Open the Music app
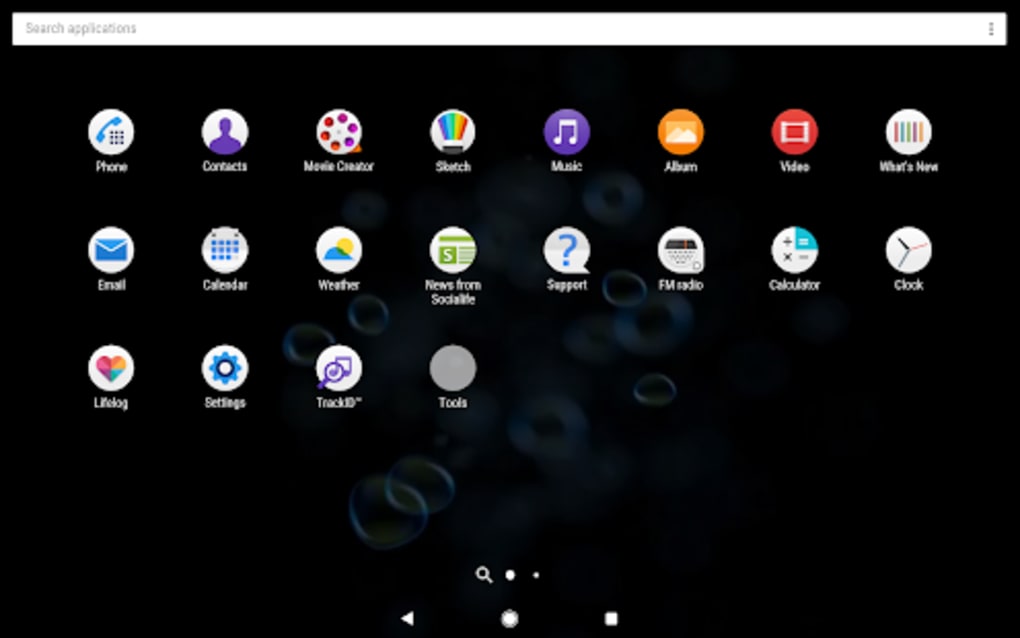Viewport: 1020px width, 638px height. pyautogui.click(x=566, y=133)
